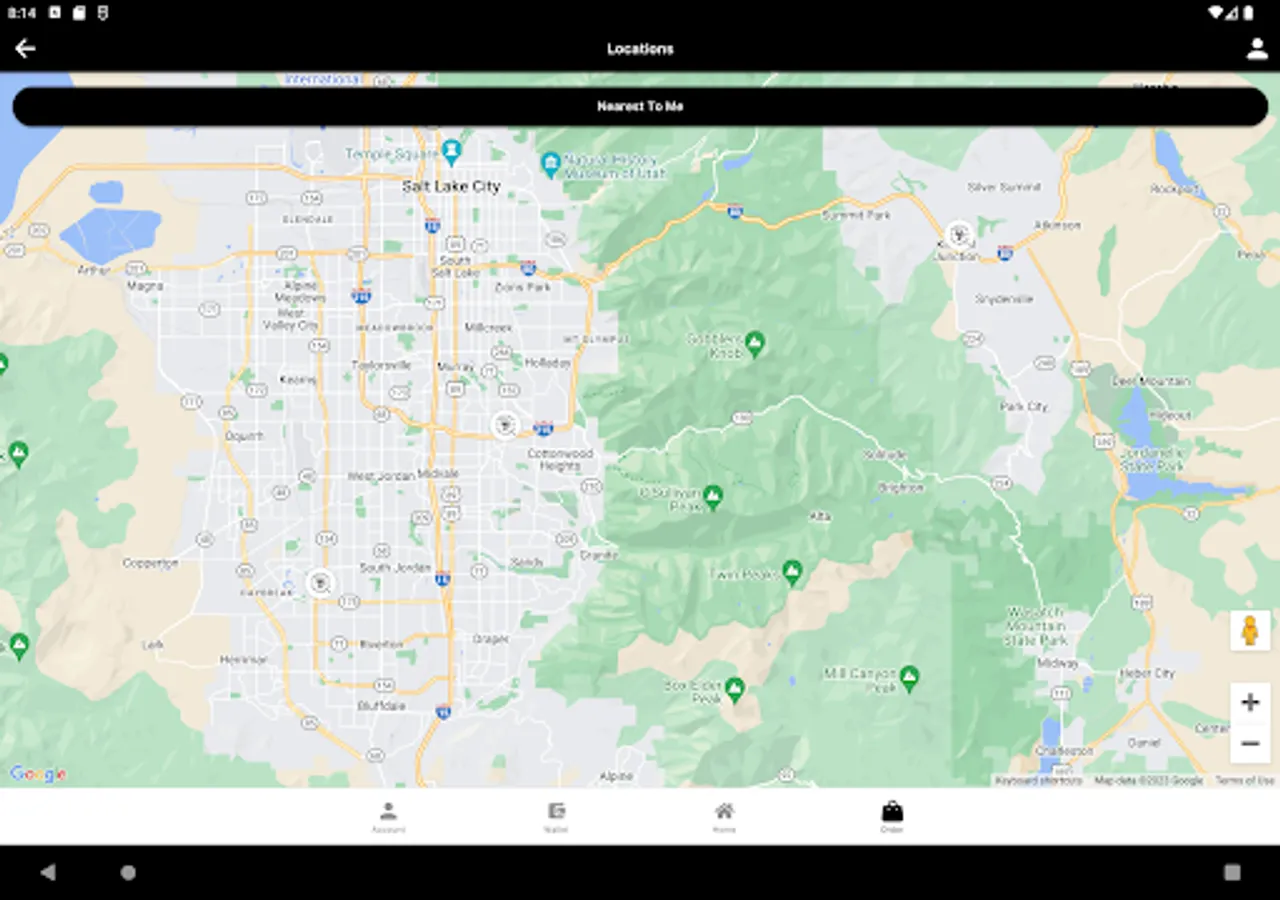Click the Box Elder Peak marker
The height and width of the screenshot is (900, 1280).
point(735,689)
